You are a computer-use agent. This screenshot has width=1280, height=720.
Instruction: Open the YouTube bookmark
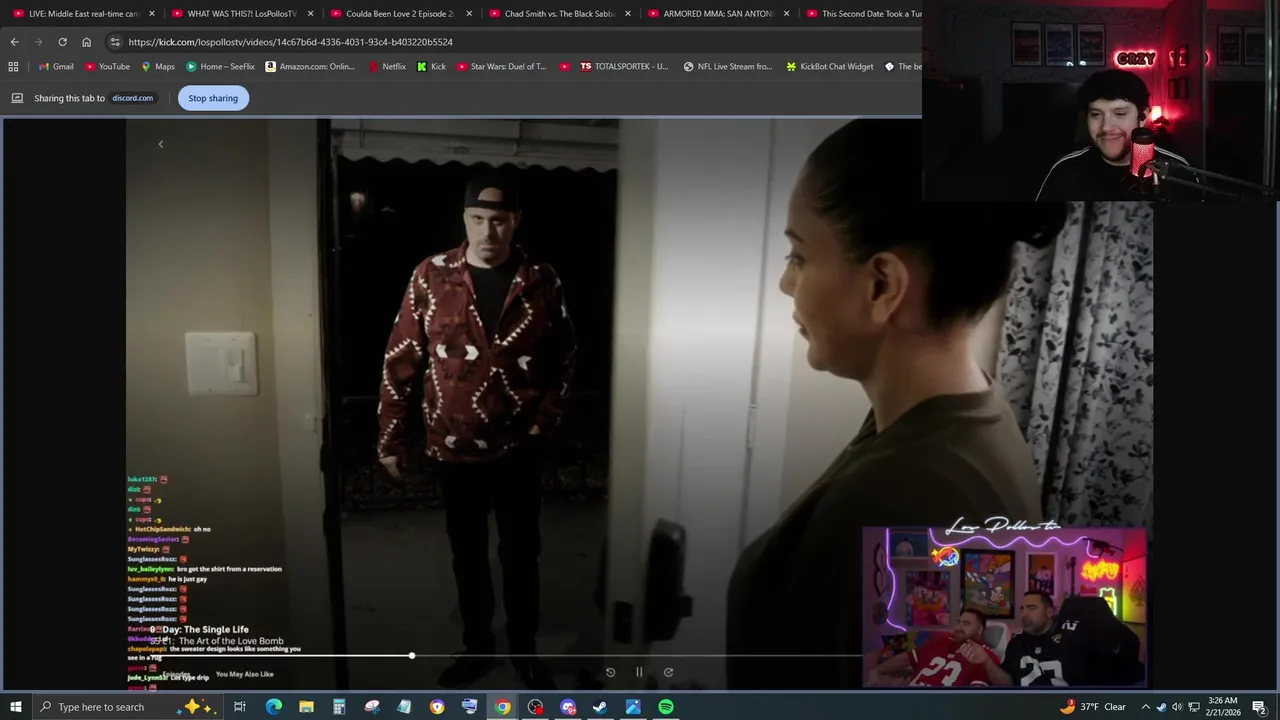[107, 67]
